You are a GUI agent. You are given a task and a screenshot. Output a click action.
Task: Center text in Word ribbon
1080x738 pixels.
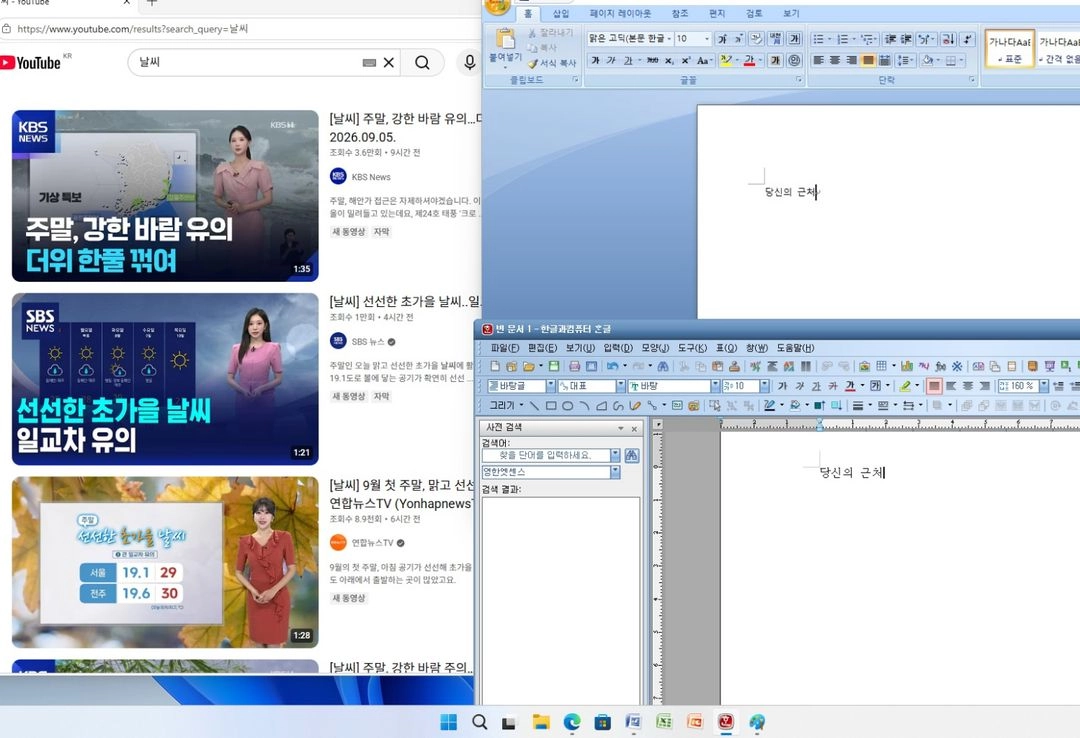tap(835, 61)
